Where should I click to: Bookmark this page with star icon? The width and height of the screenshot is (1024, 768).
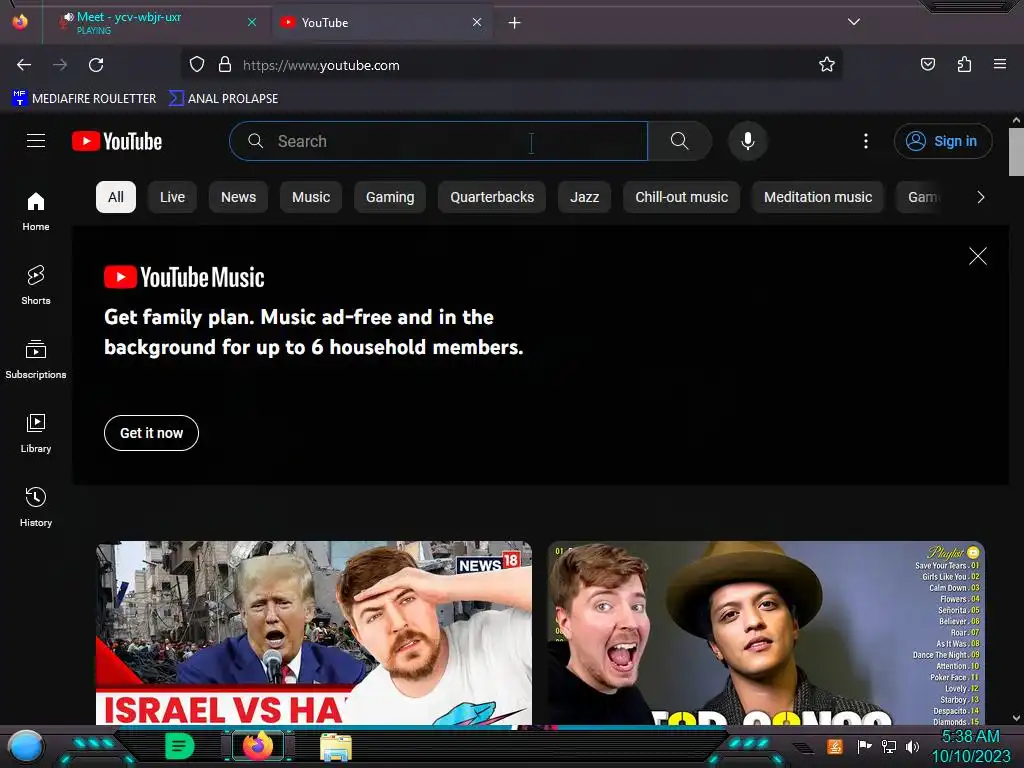point(827,65)
